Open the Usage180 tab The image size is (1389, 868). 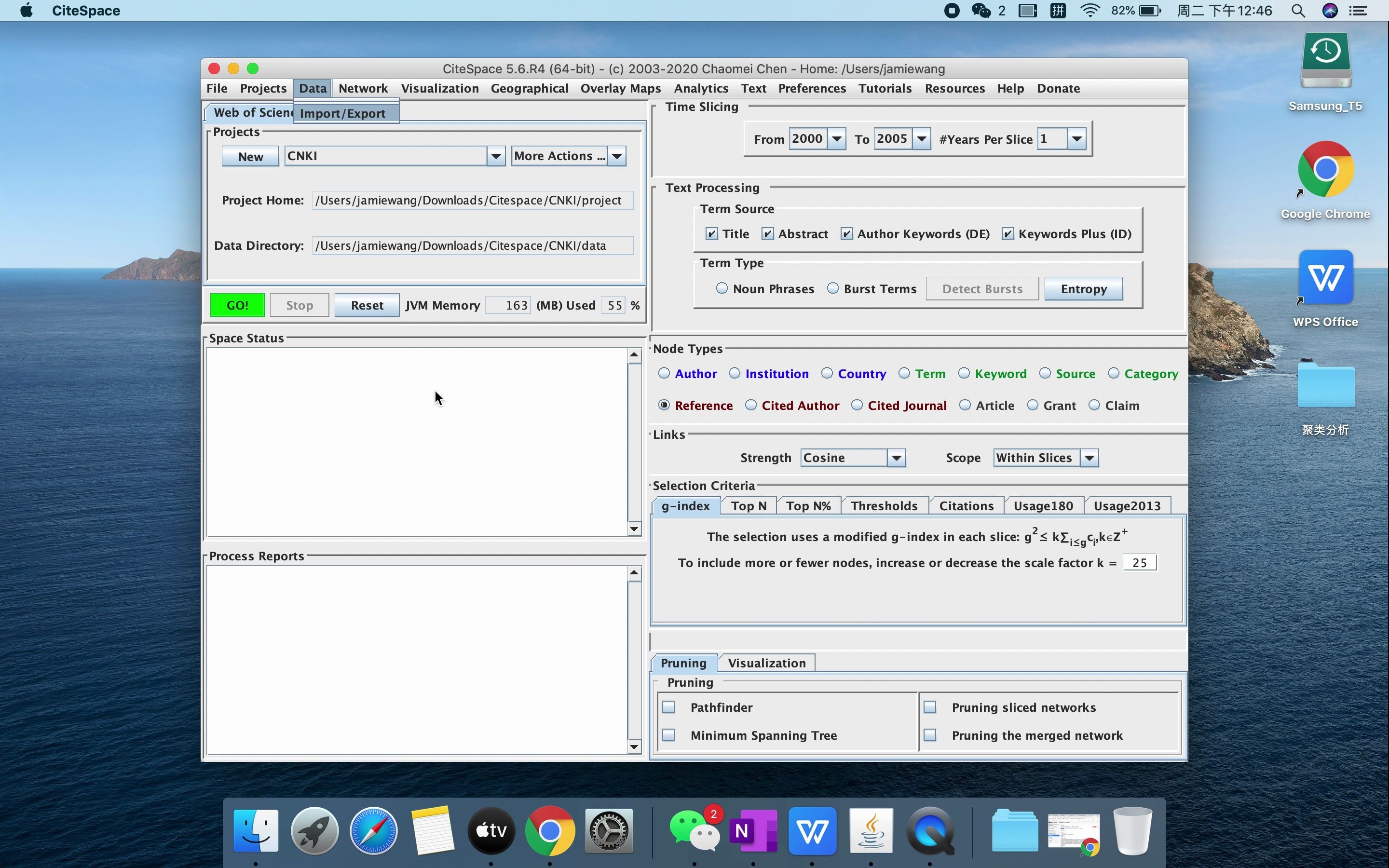(x=1043, y=506)
